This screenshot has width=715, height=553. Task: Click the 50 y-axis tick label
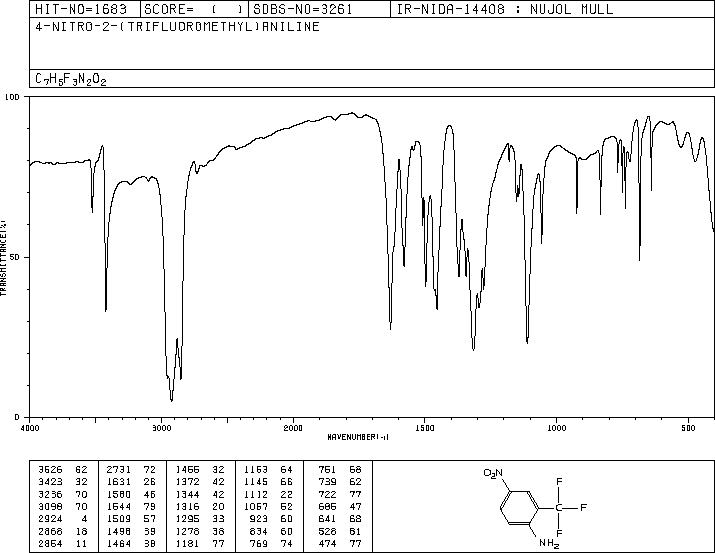tap(15, 257)
